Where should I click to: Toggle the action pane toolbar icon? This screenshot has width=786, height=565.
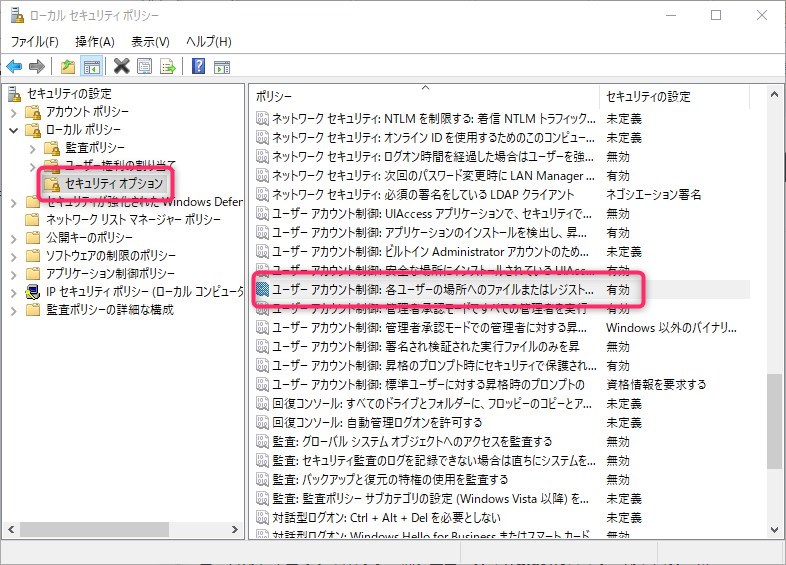222,66
